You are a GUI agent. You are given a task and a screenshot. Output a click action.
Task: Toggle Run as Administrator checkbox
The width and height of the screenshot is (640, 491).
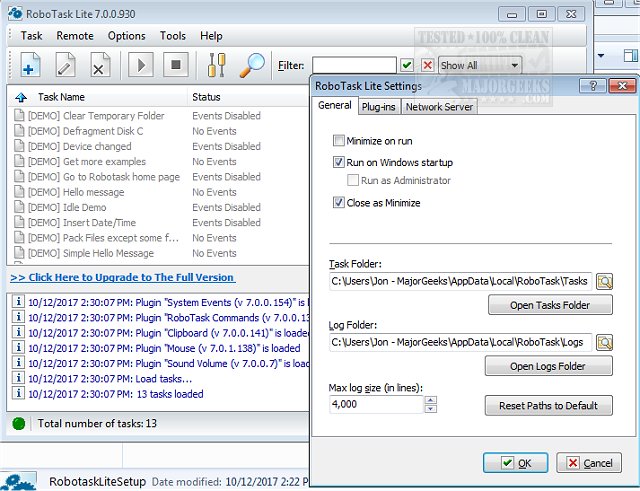point(353,180)
